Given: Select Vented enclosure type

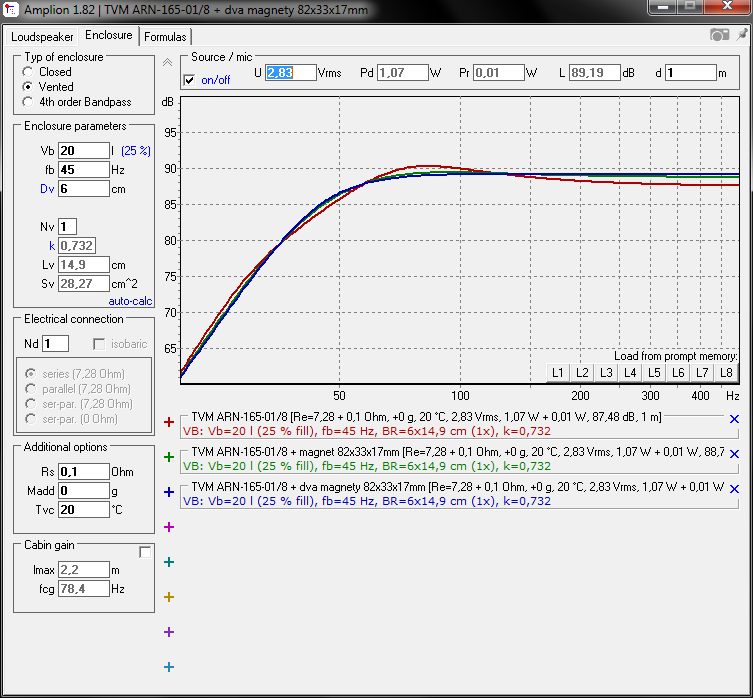Looking at the screenshot, I should click(x=28, y=87).
